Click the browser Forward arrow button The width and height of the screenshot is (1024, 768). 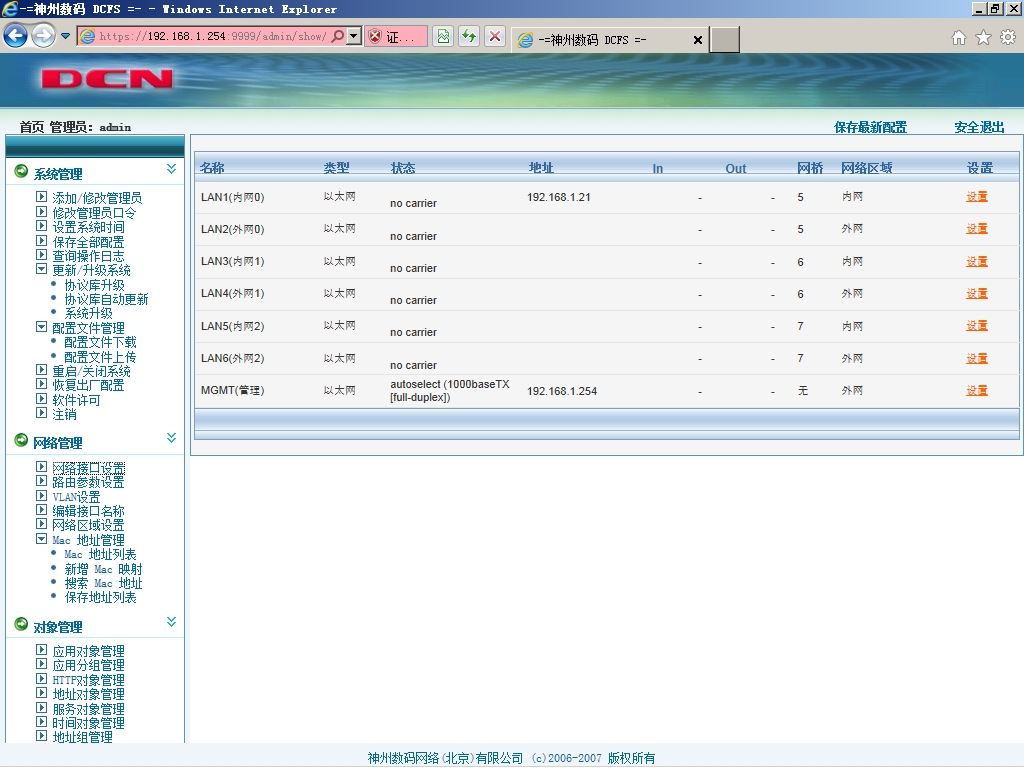tap(43, 36)
